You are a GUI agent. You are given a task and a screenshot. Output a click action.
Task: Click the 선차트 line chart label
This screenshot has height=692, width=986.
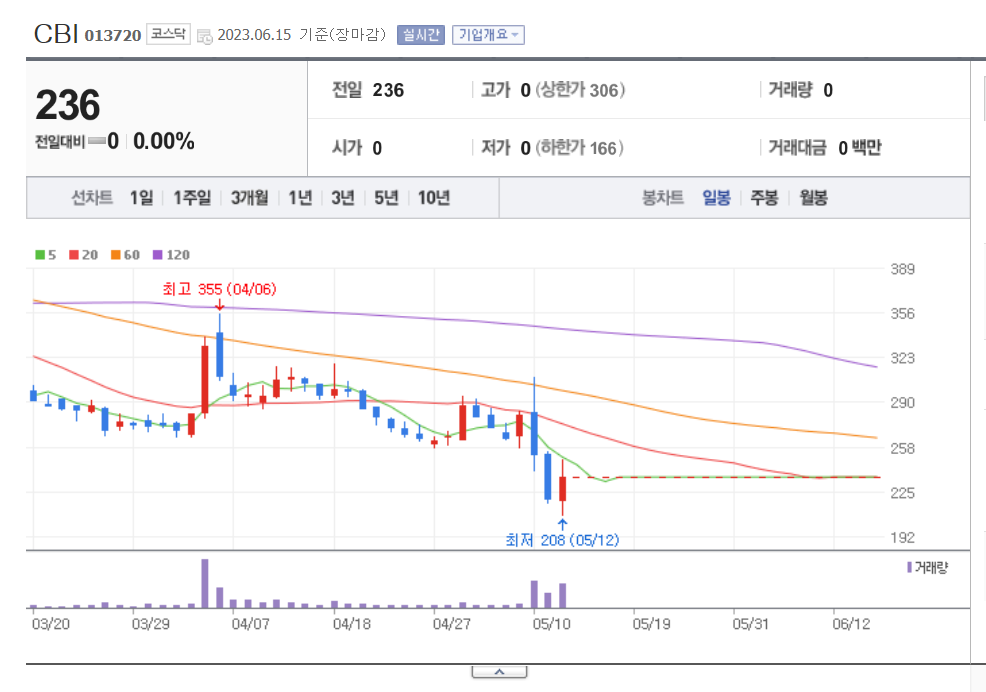click(x=92, y=198)
